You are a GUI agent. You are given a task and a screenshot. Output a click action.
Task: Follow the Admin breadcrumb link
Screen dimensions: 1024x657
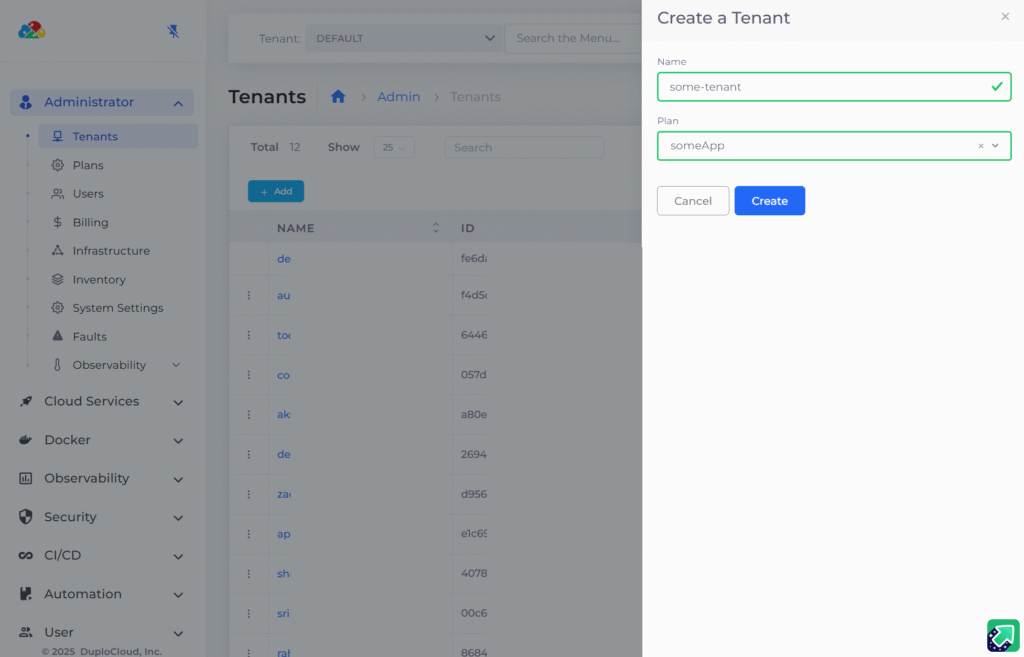point(398,96)
